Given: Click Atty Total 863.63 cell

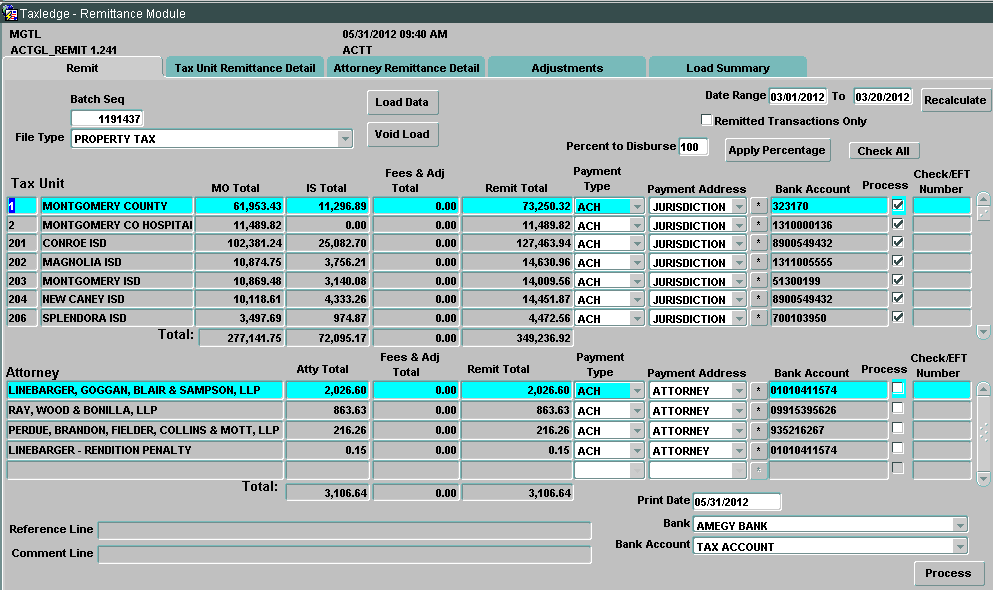Looking at the screenshot, I should pos(327,410).
